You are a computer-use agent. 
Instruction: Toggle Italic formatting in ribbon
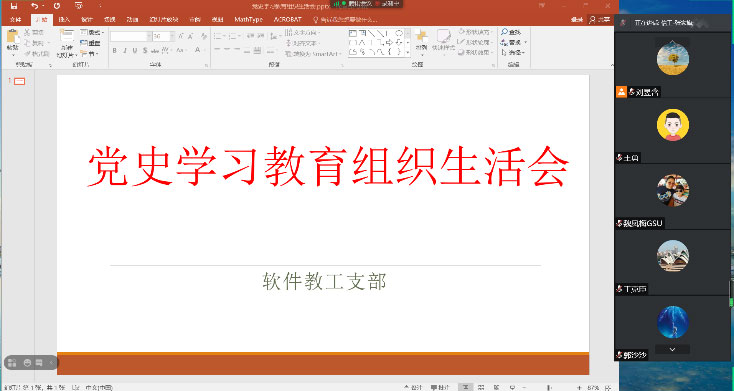point(125,50)
